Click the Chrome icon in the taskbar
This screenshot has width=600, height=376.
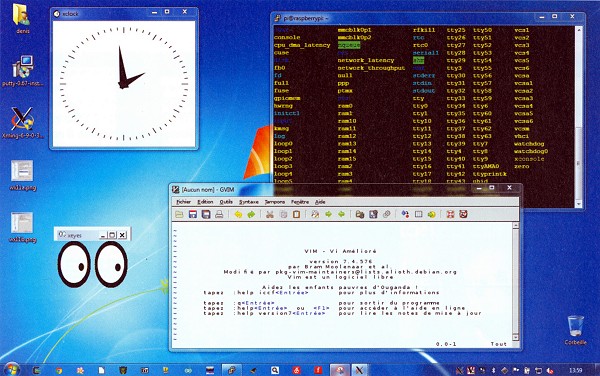(x=59, y=370)
